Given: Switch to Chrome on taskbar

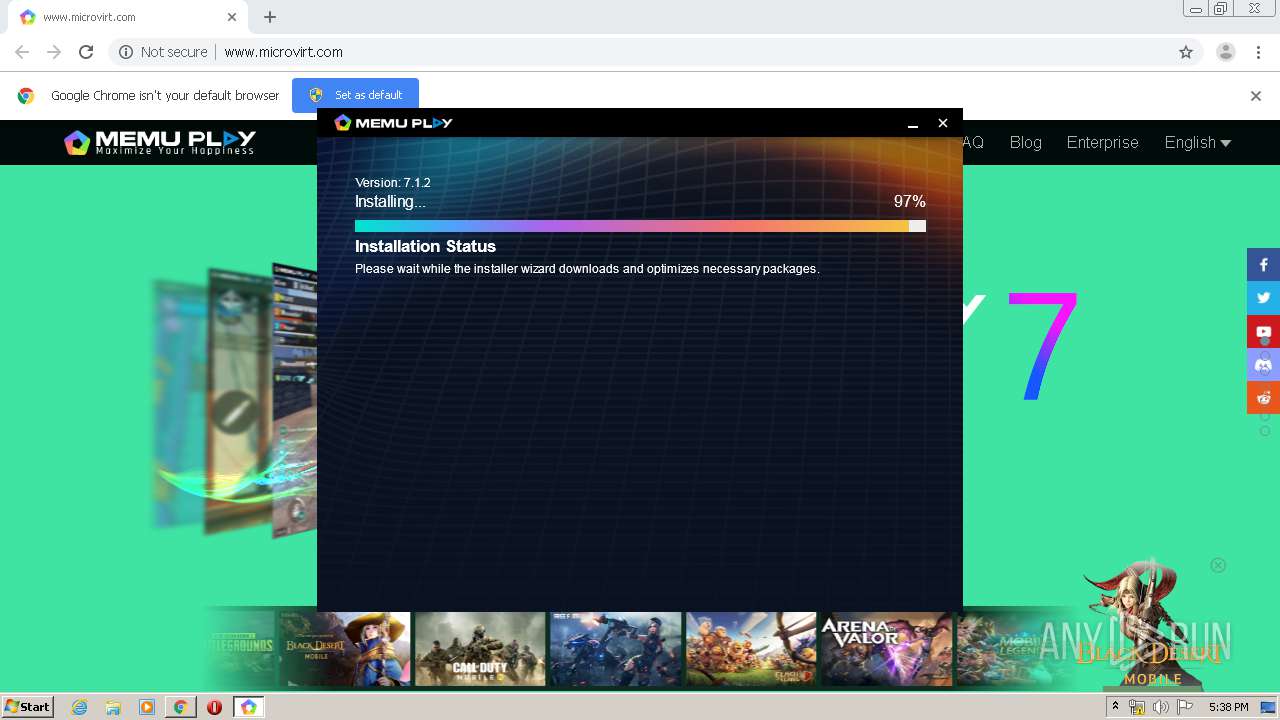Looking at the screenshot, I should pos(180,707).
